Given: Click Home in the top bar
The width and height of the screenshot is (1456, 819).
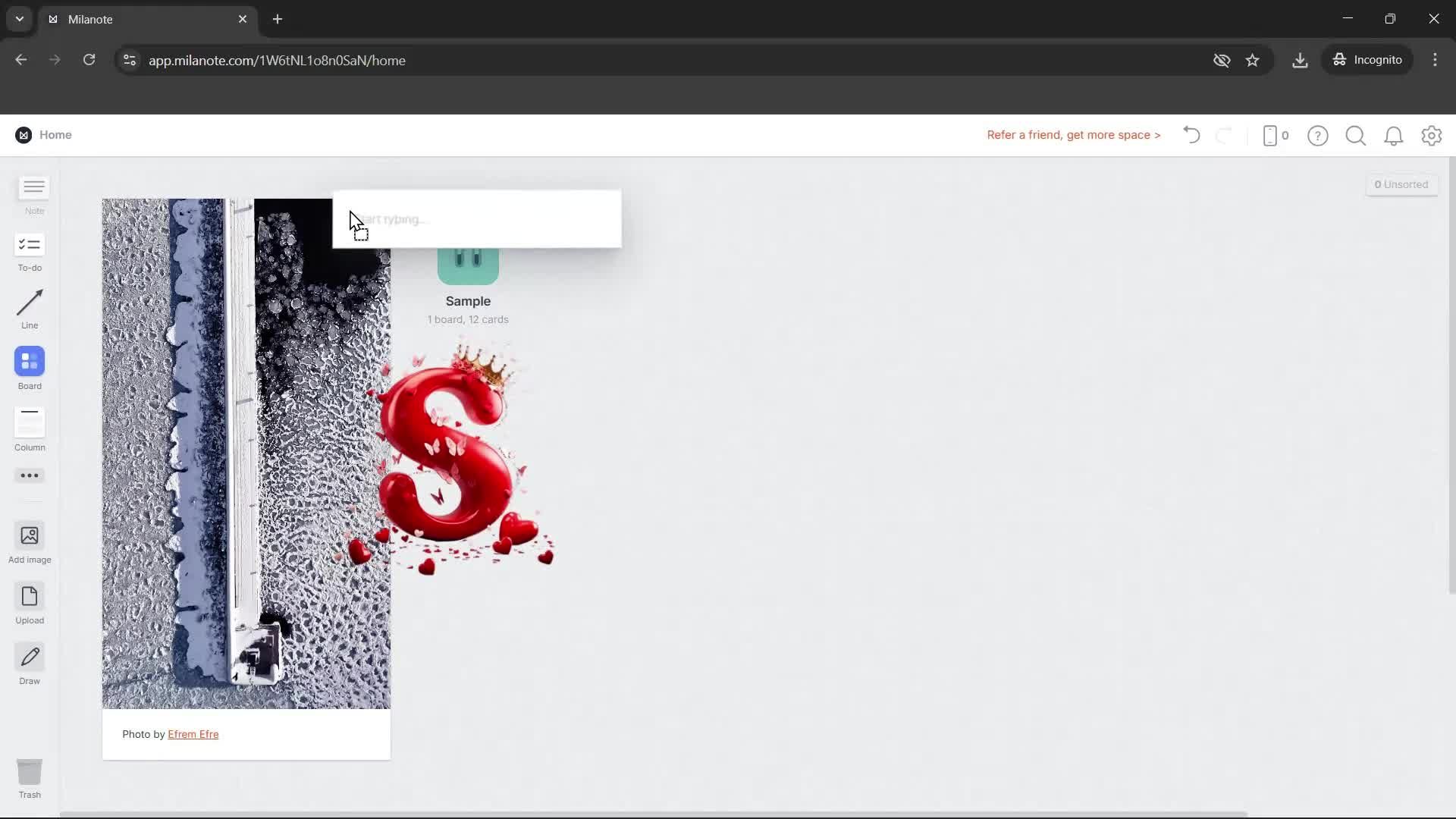Looking at the screenshot, I should [56, 135].
